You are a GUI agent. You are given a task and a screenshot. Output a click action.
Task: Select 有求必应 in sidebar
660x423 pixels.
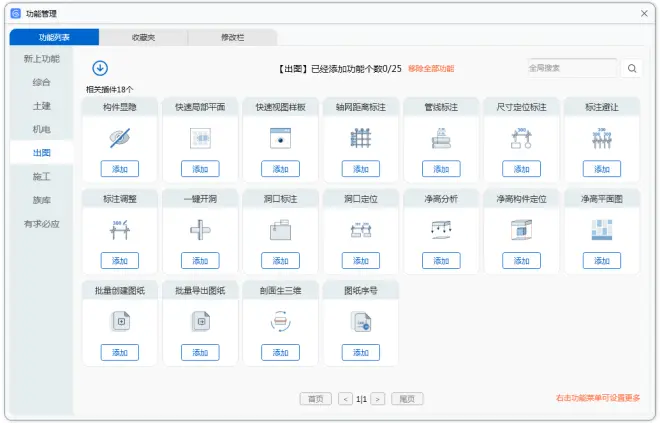42,223
